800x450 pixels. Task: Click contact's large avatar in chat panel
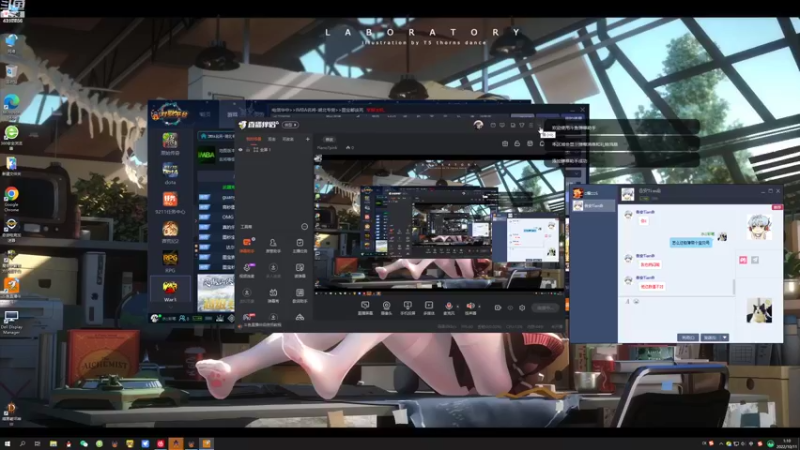pyautogui.click(x=759, y=227)
